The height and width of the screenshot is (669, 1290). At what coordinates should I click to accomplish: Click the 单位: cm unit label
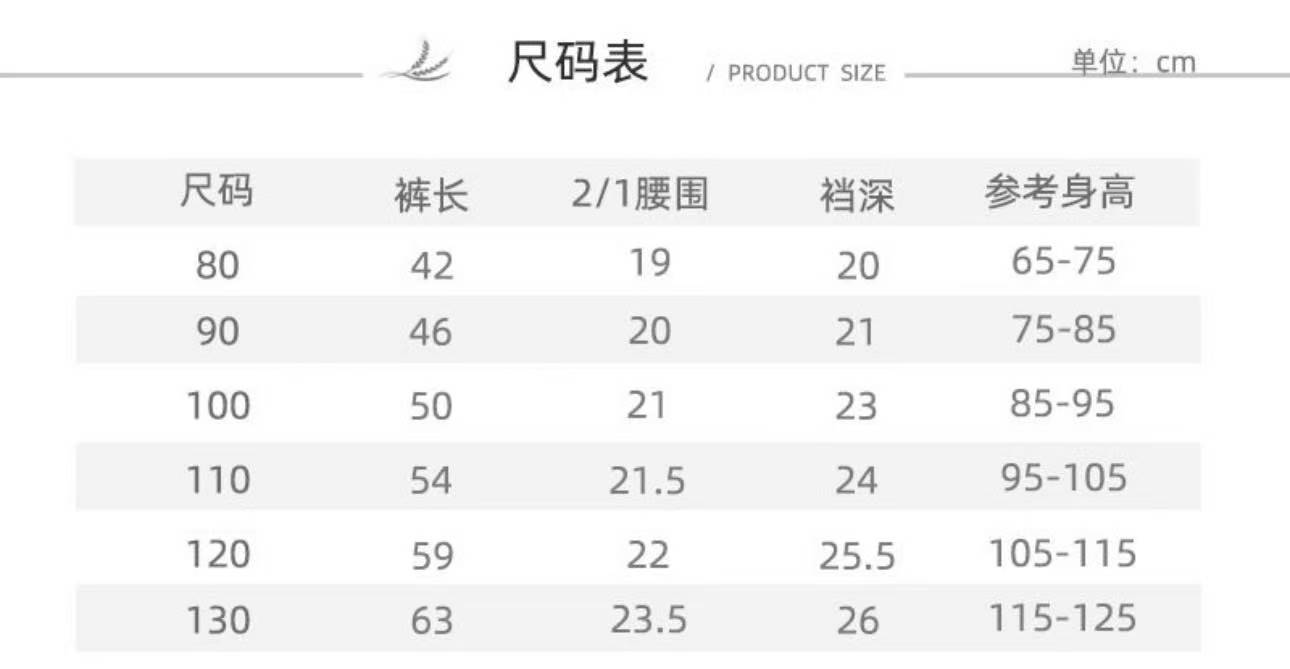point(1133,63)
